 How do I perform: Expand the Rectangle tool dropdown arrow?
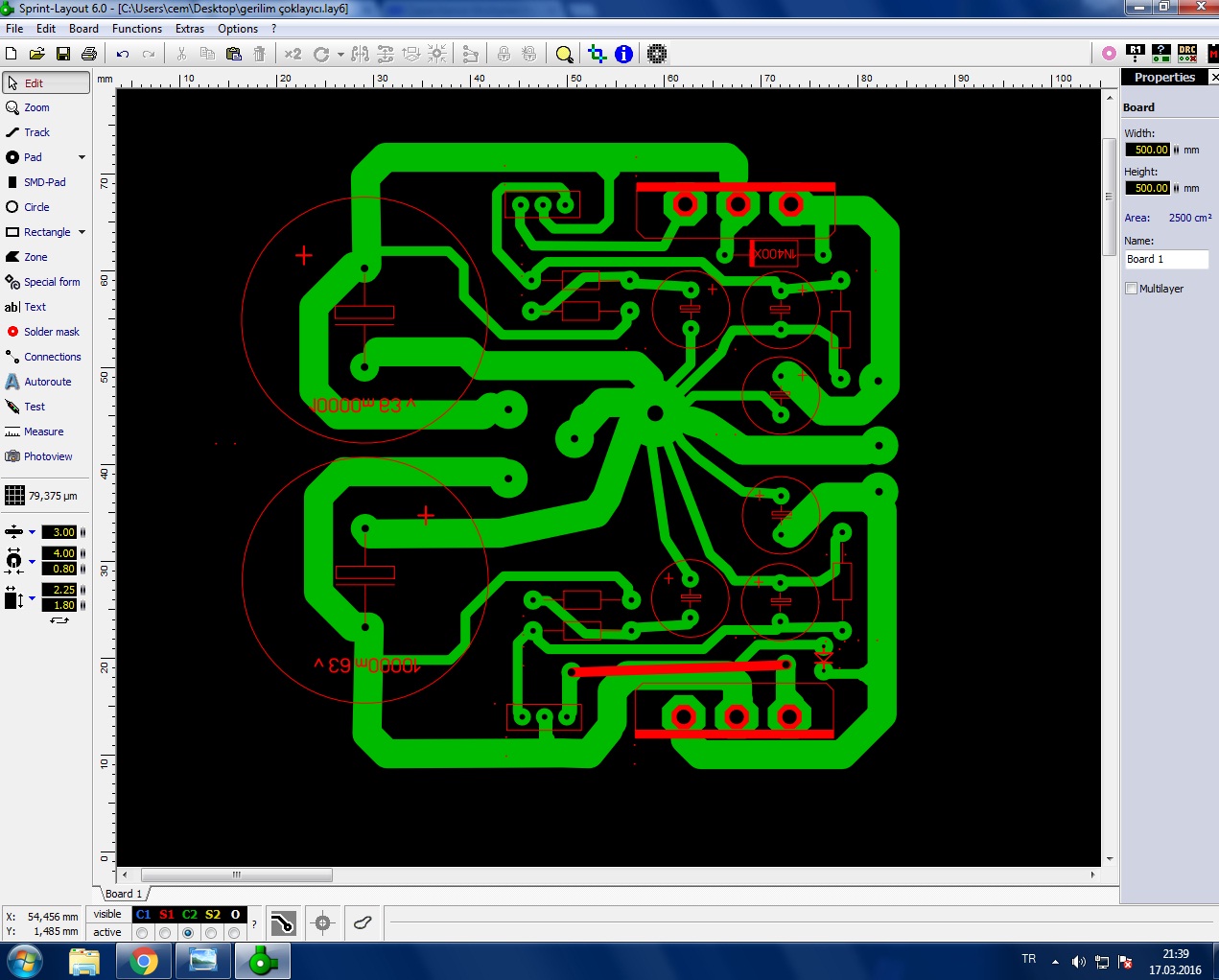tap(82, 232)
